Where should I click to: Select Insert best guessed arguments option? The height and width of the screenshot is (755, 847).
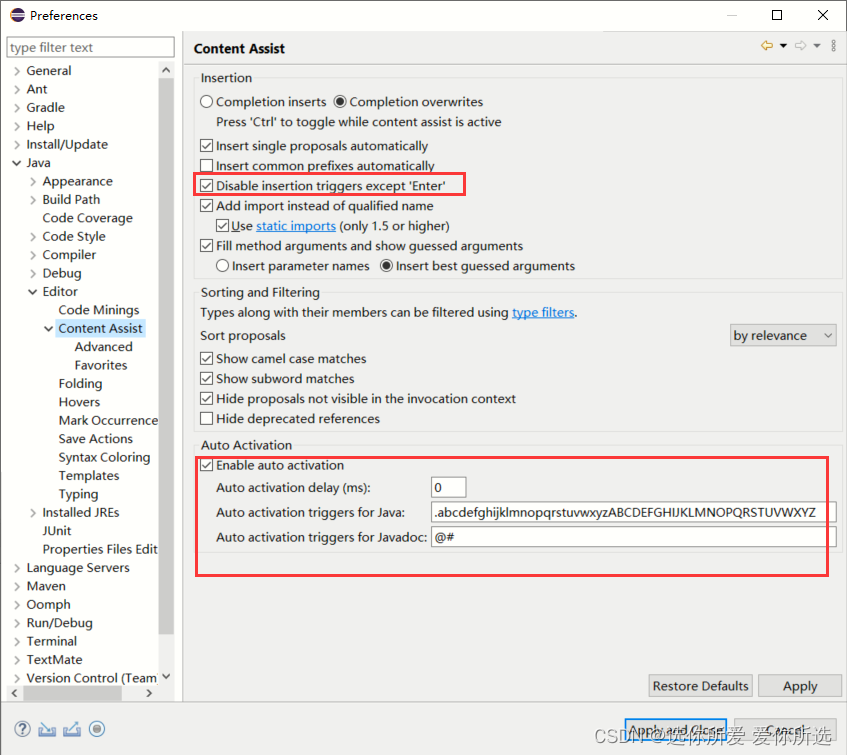(x=386, y=266)
